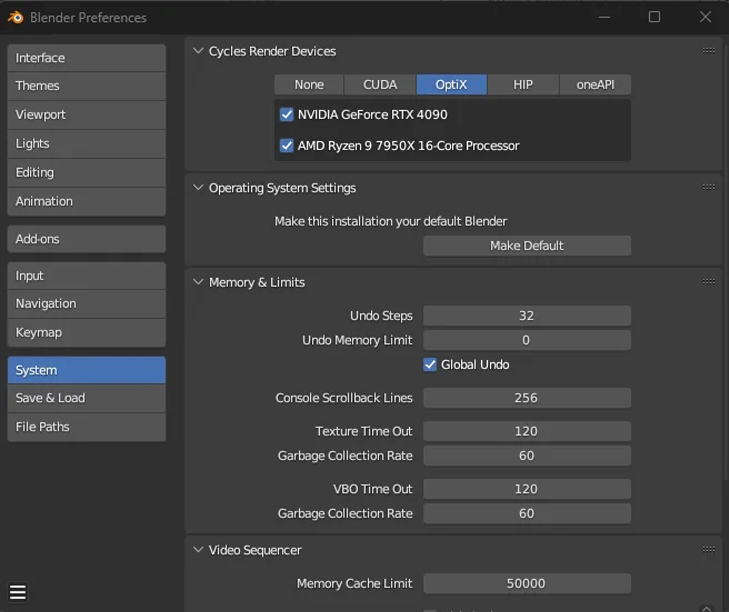This screenshot has height=612, width=729.
Task: Open the hamburger preferences menu
Action: point(17,593)
